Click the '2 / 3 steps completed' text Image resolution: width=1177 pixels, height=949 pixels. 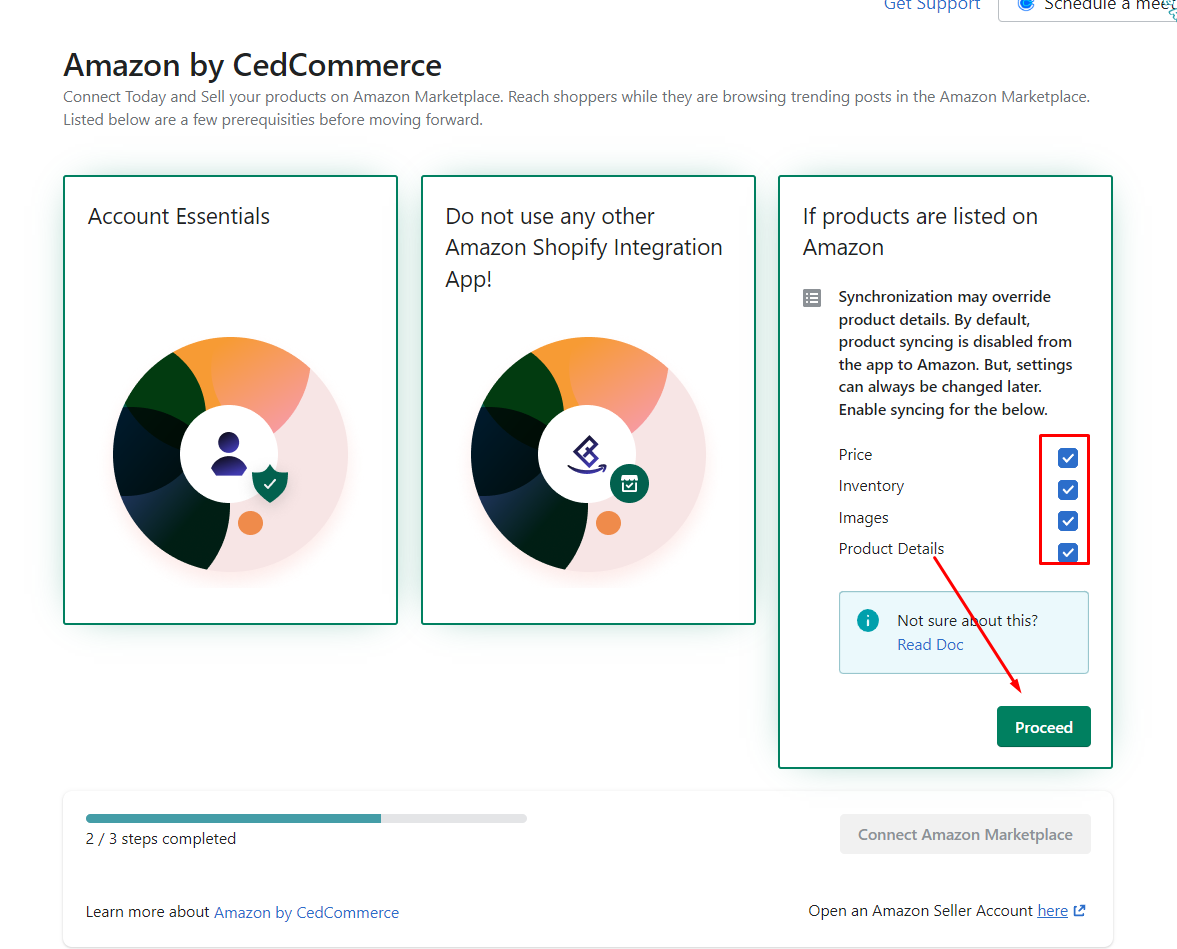tap(161, 839)
